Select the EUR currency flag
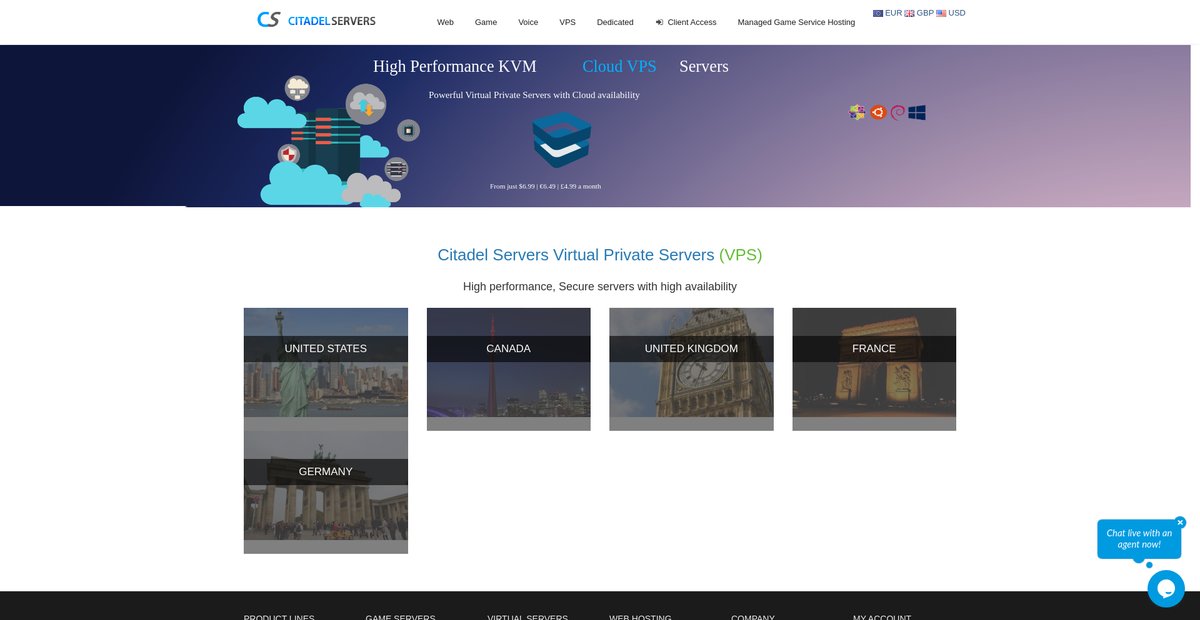The height and width of the screenshot is (620, 1200). coord(878,14)
